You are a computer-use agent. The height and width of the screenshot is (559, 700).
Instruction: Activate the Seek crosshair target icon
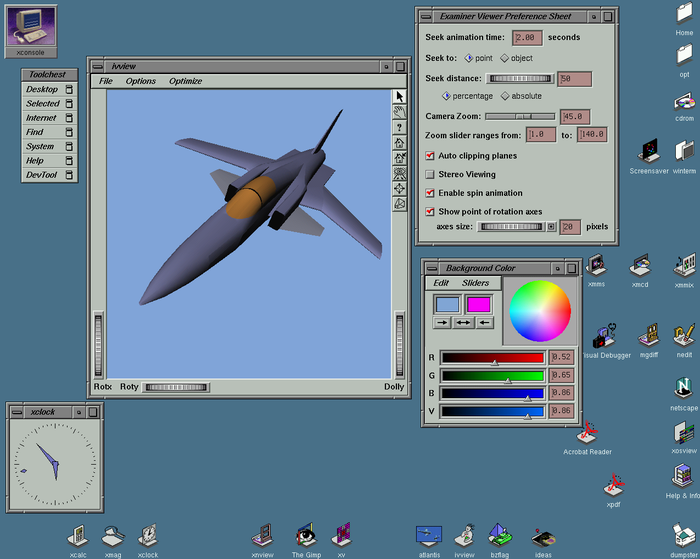pyautogui.click(x=399, y=187)
